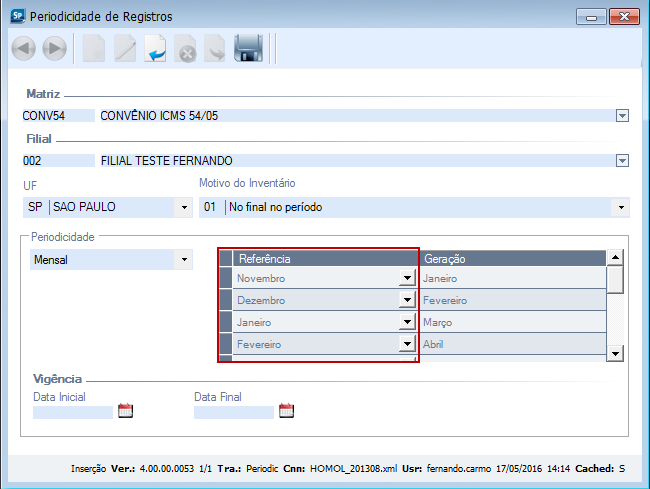Click version 4.00.00.0053 in status bar
The image size is (650, 489).
[x=167, y=469]
